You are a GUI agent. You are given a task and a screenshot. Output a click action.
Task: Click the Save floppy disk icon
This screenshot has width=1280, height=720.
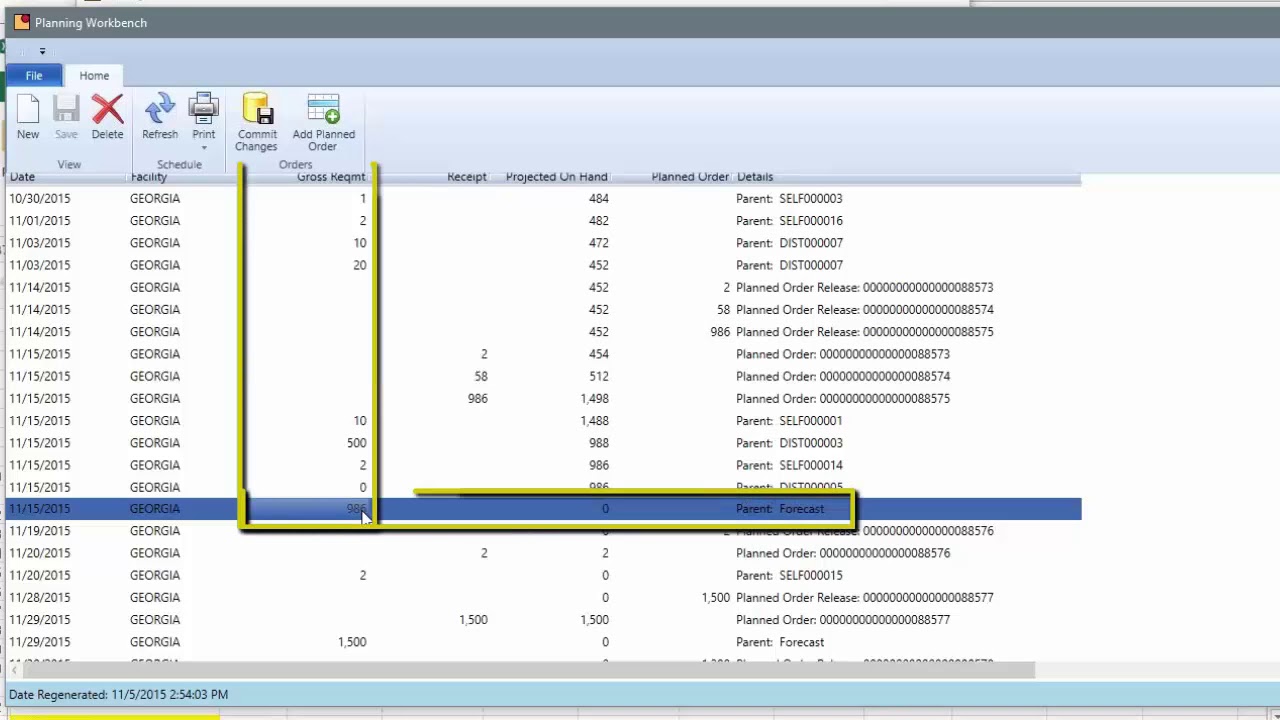pos(66,110)
